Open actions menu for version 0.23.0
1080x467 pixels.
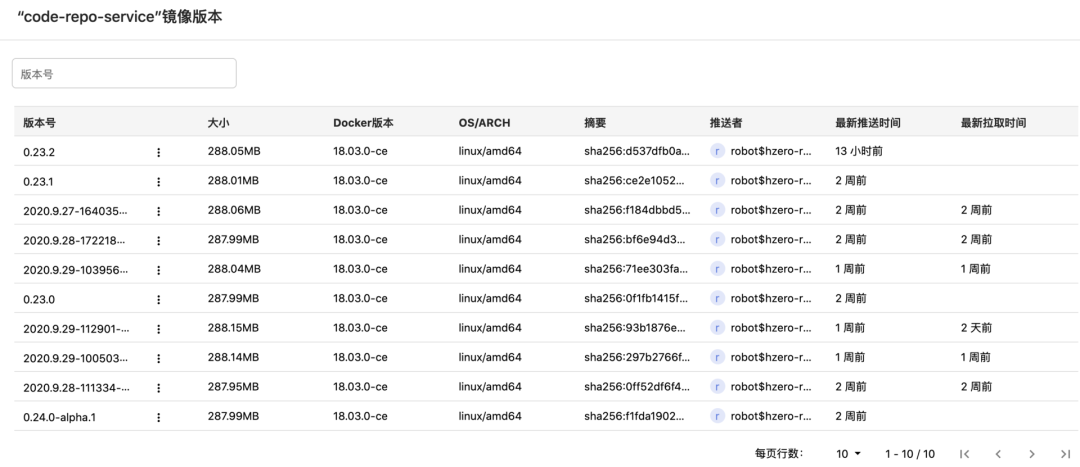click(158, 299)
